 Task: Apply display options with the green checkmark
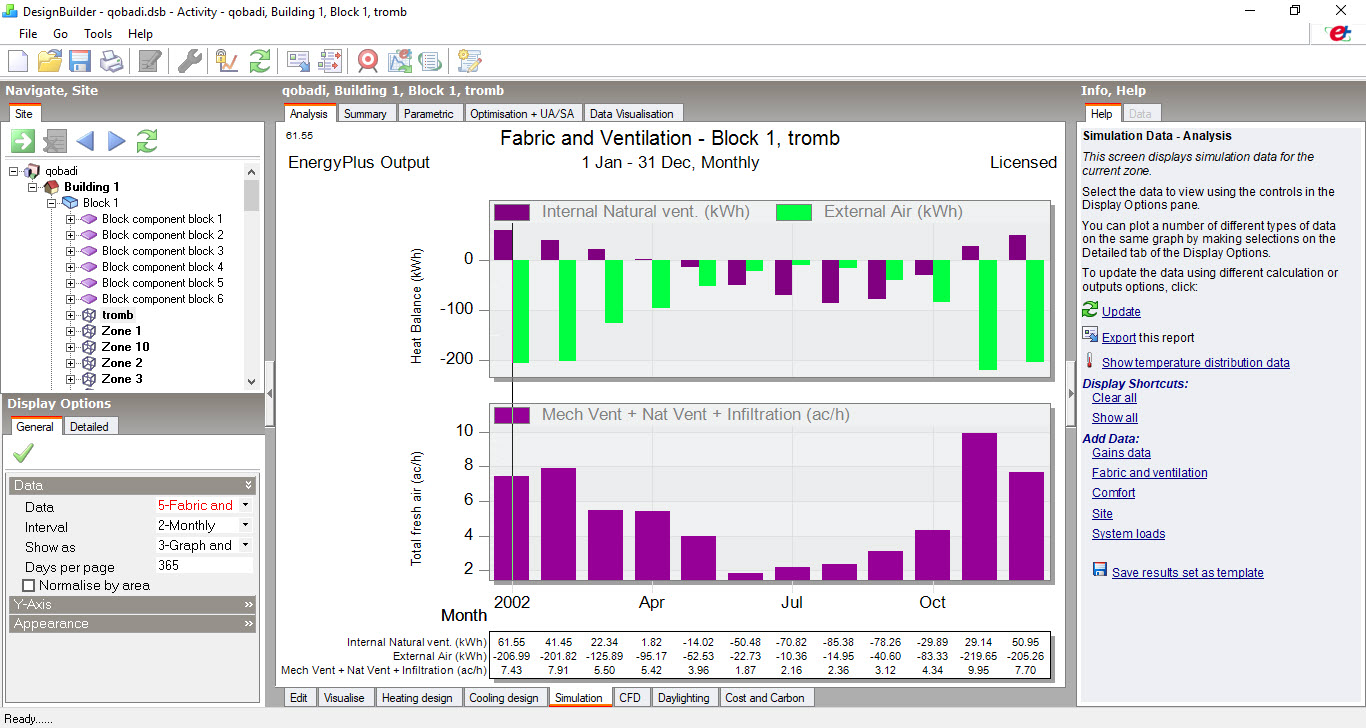pos(23,454)
